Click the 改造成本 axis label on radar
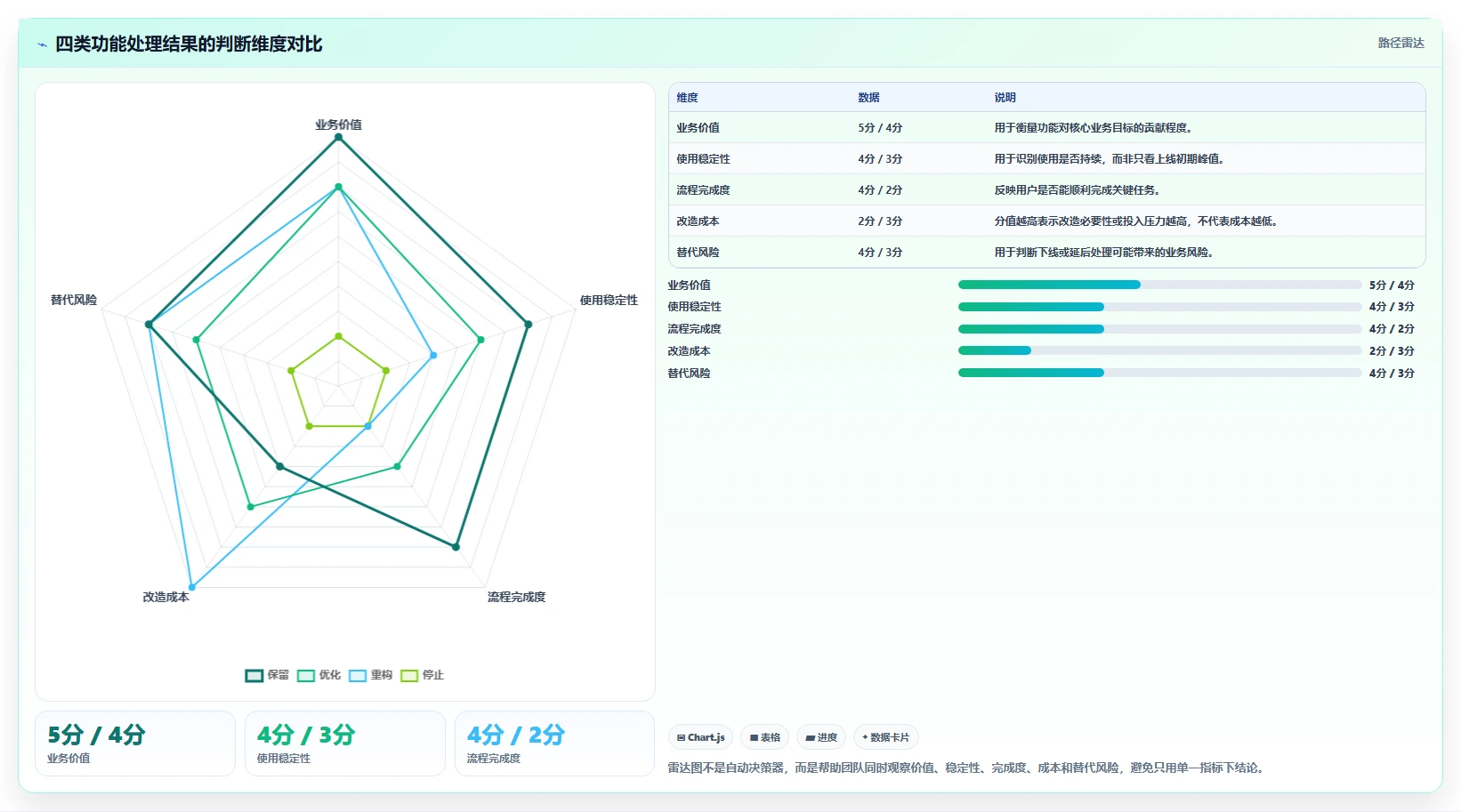 pyautogui.click(x=165, y=597)
